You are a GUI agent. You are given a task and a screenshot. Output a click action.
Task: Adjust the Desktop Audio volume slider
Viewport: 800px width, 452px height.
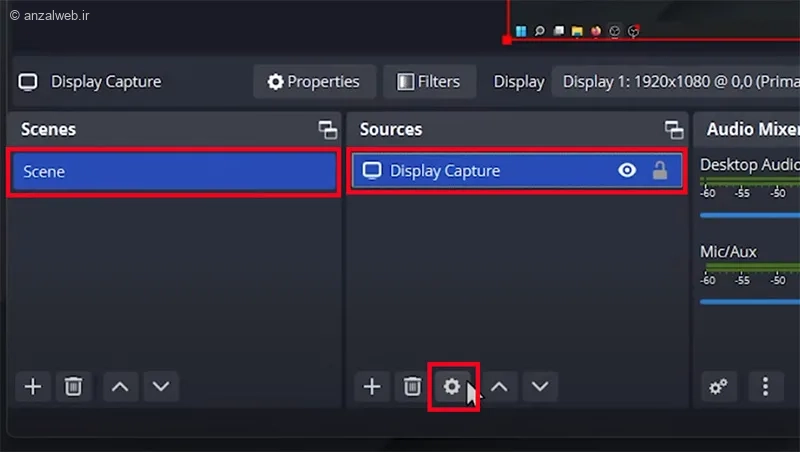(750, 215)
